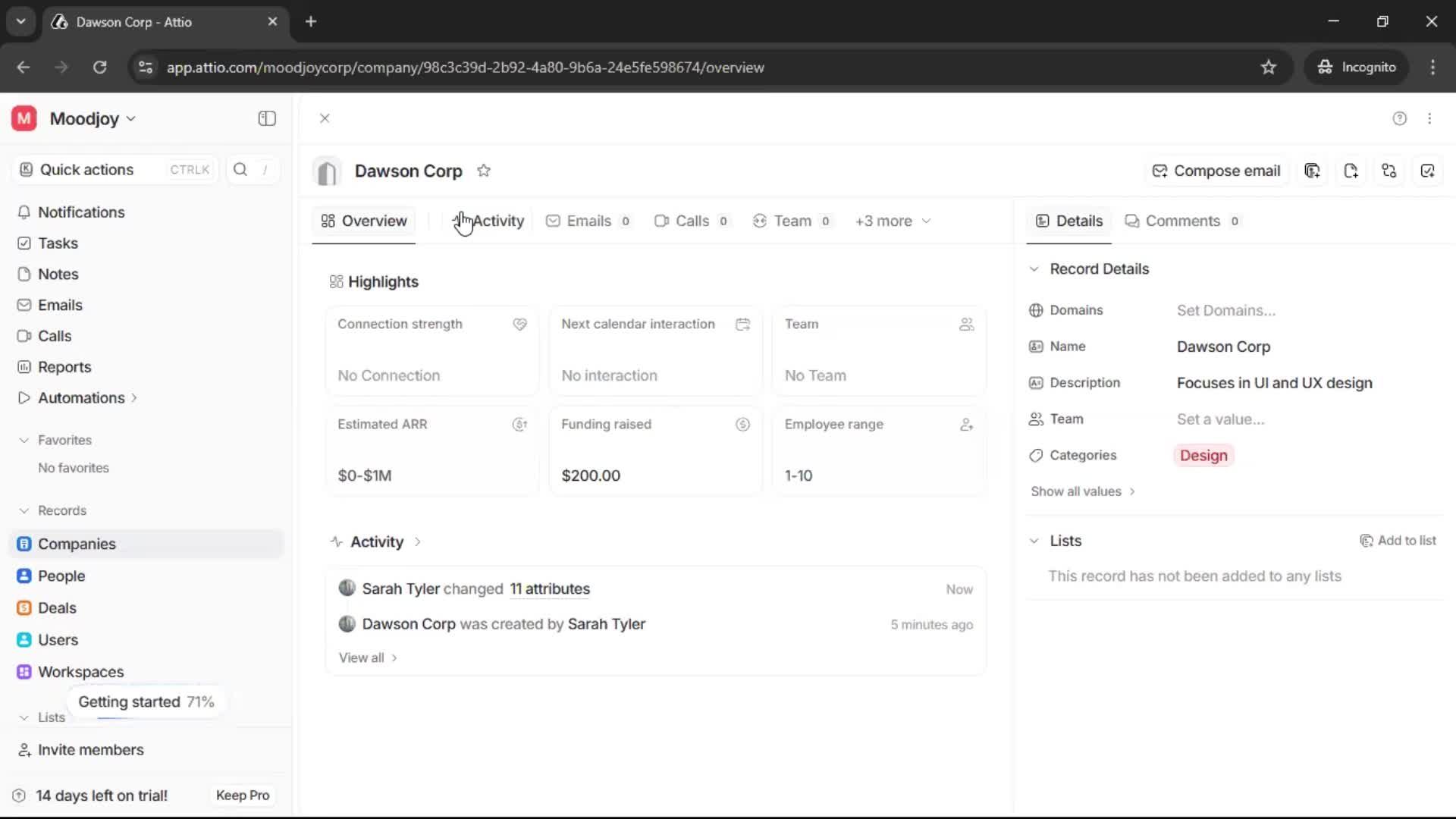This screenshot has width=1456, height=819.
Task: Open the Emails tab for Dawson Corp
Action: [x=588, y=221]
